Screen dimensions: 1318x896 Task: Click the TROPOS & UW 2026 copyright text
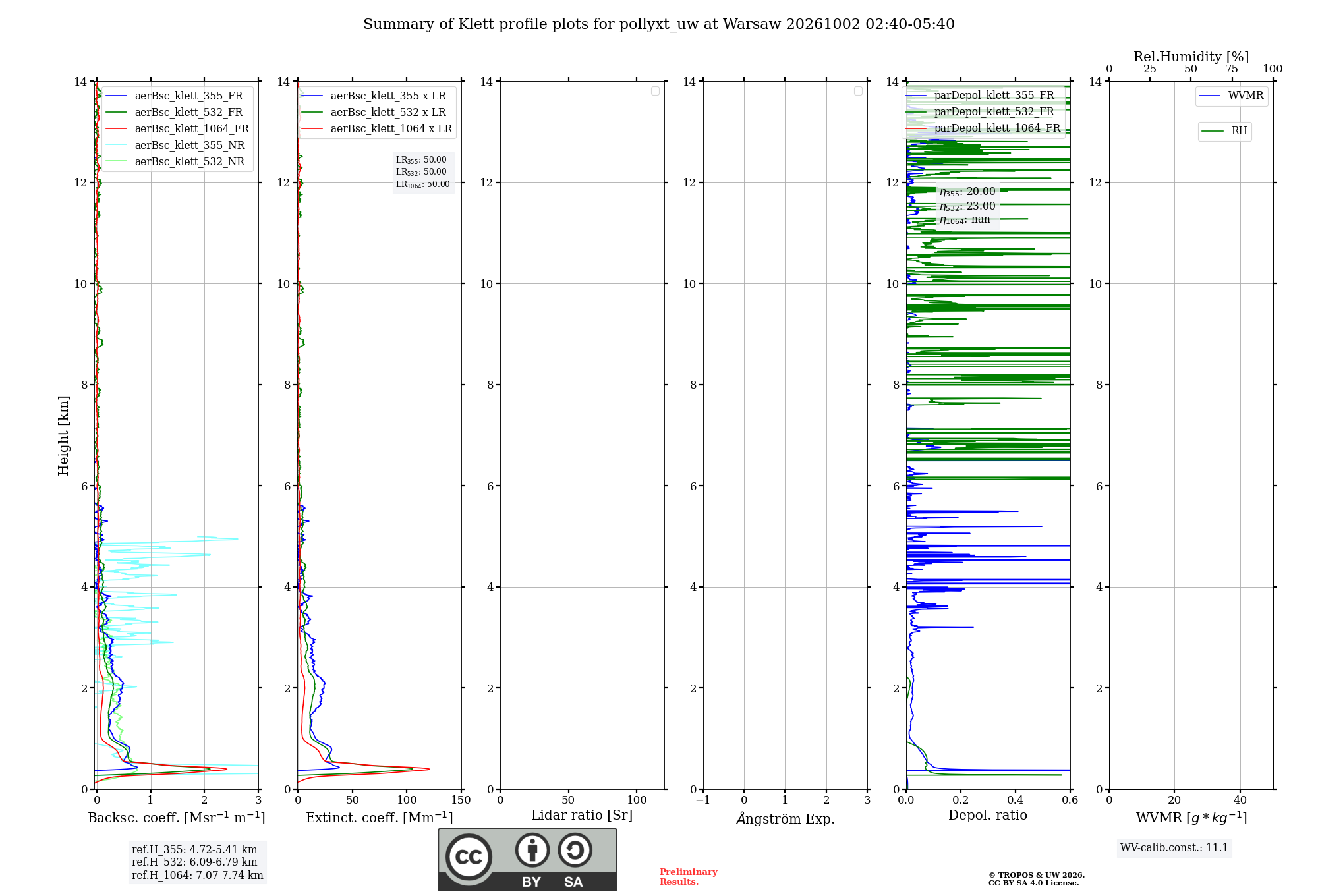tap(1037, 875)
